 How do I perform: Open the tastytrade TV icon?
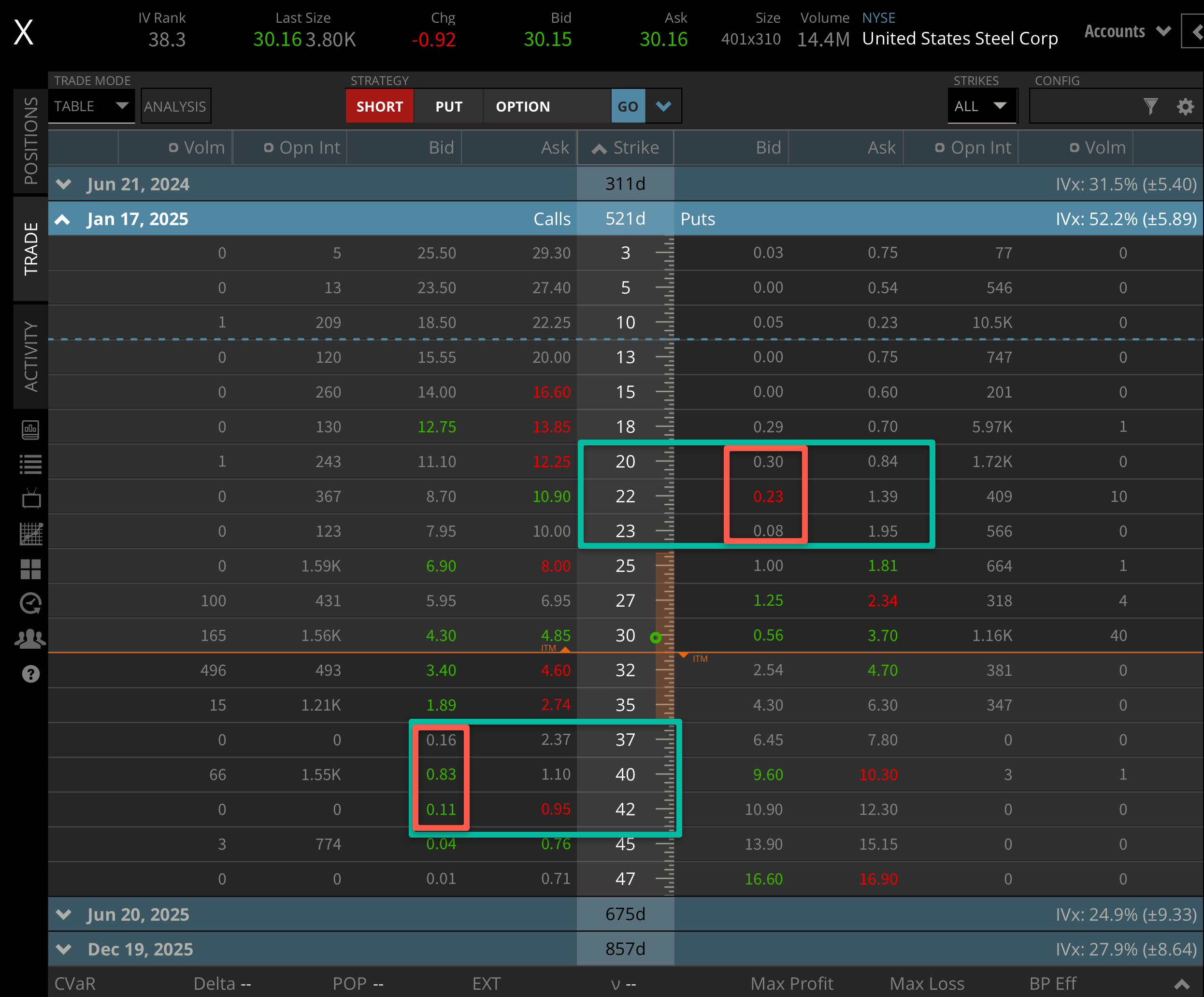[x=31, y=499]
